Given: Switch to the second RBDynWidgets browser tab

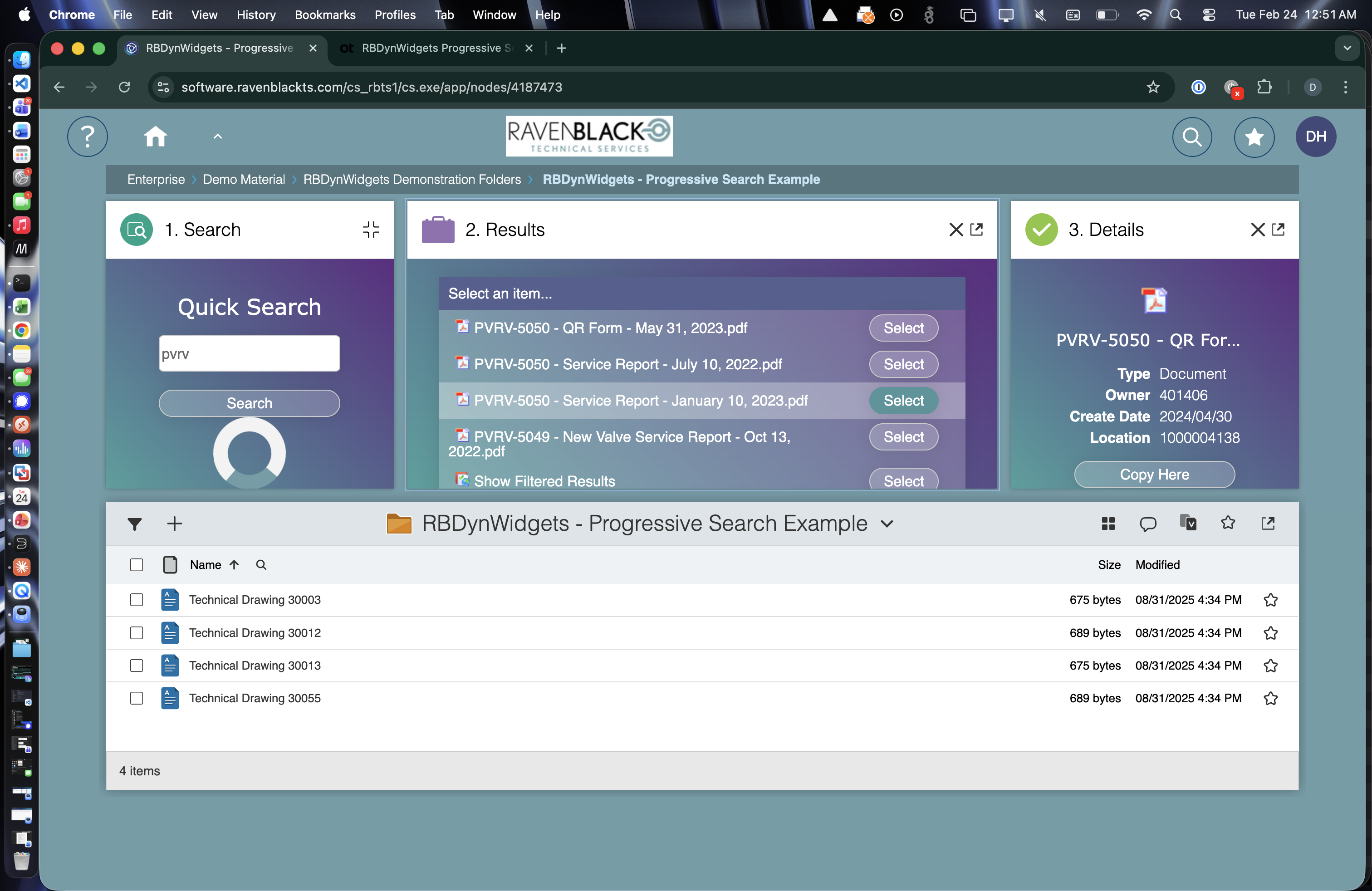Looking at the screenshot, I should [x=433, y=49].
